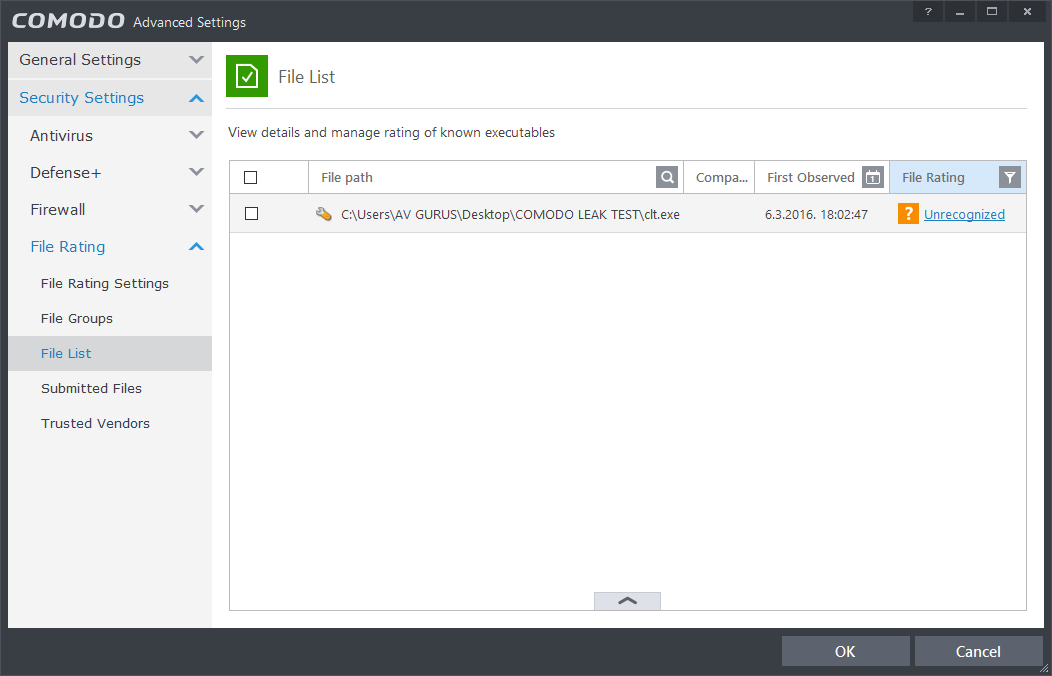Click the Unrecognized rating link
The height and width of the screenshot is (676, 1052).
964,214
